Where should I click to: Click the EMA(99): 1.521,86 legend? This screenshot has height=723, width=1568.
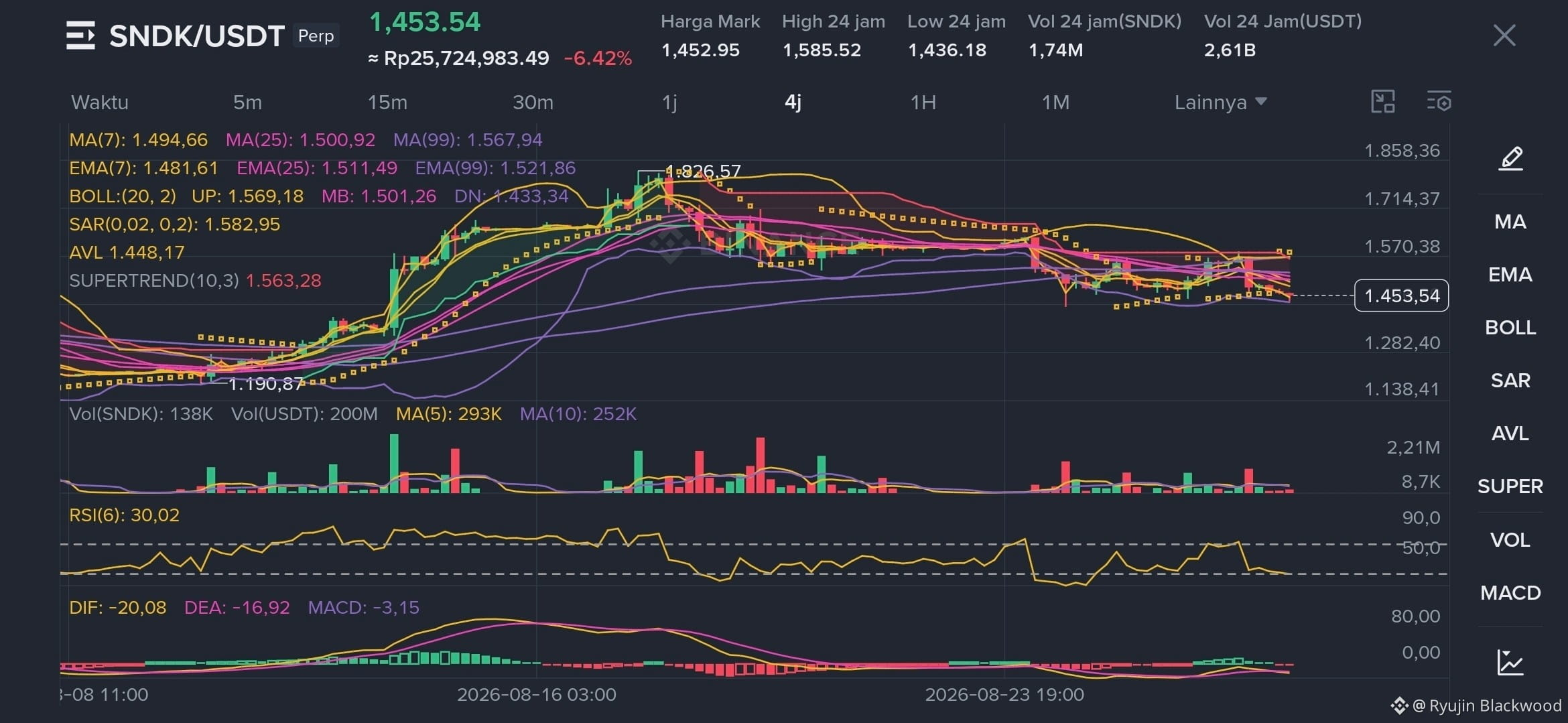coord(495,168)
